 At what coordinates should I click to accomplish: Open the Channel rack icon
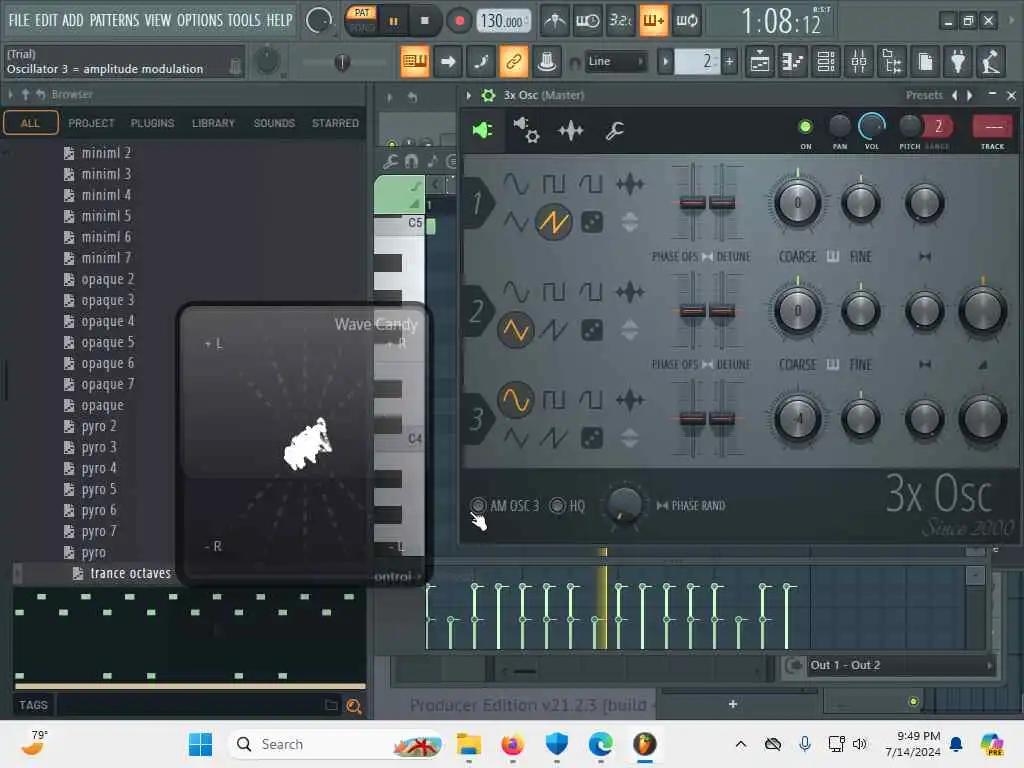click(x=826, y=62)
